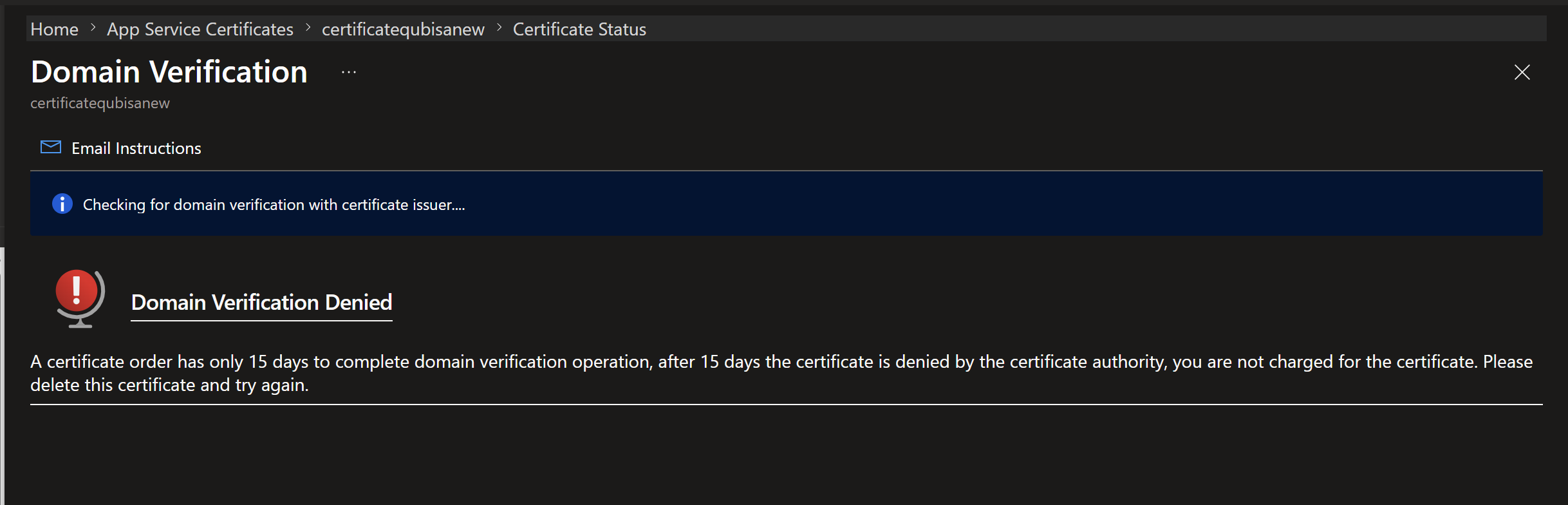Click the 15 days certificate order description
Image resolution: width=1568 pixels, height=505 pixels.
781,373
